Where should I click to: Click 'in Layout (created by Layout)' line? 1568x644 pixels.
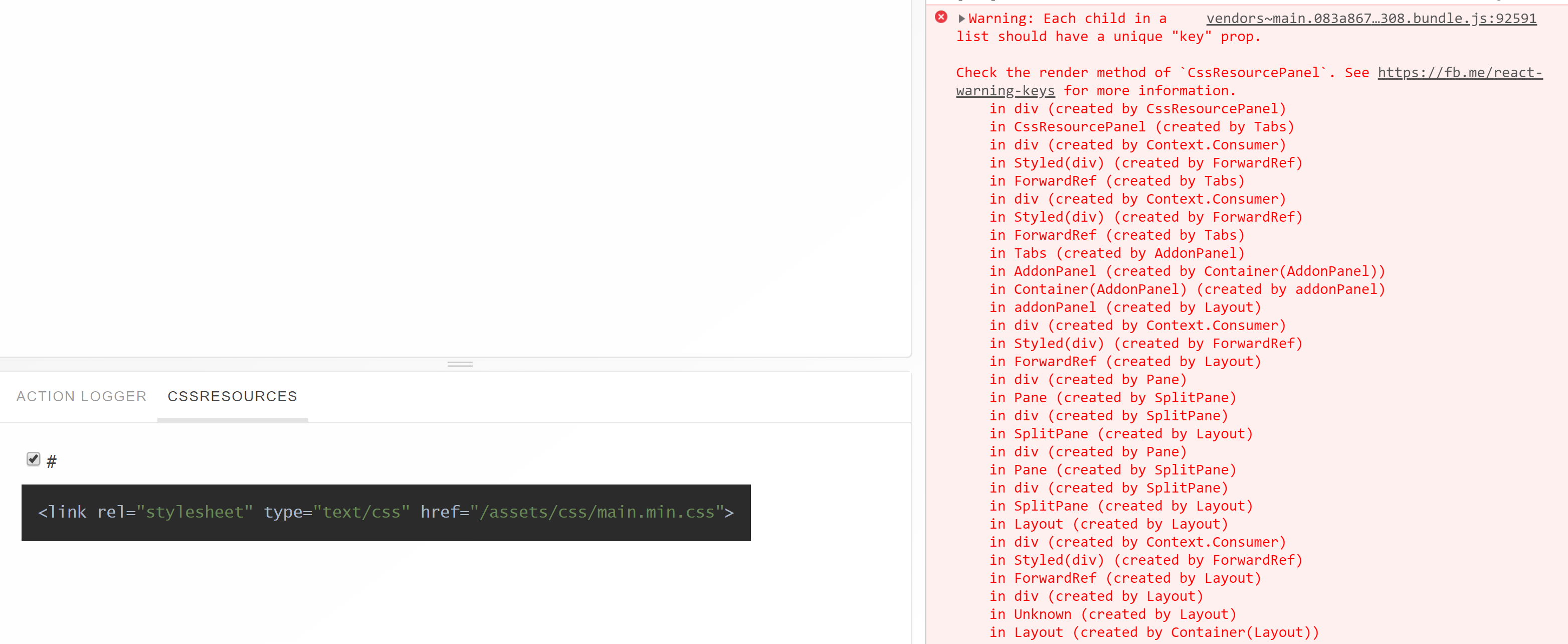(x=1108, y=524)
